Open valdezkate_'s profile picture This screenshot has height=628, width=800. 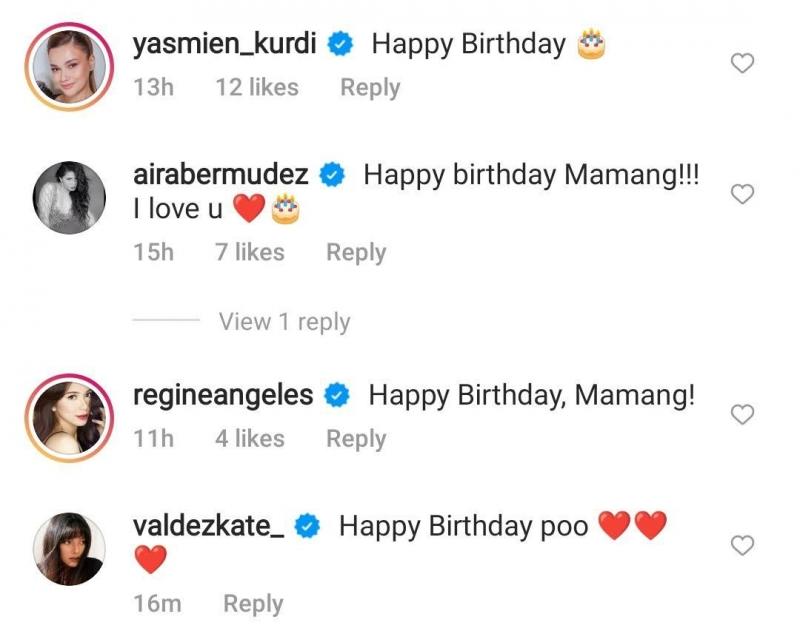pos(69,549)
